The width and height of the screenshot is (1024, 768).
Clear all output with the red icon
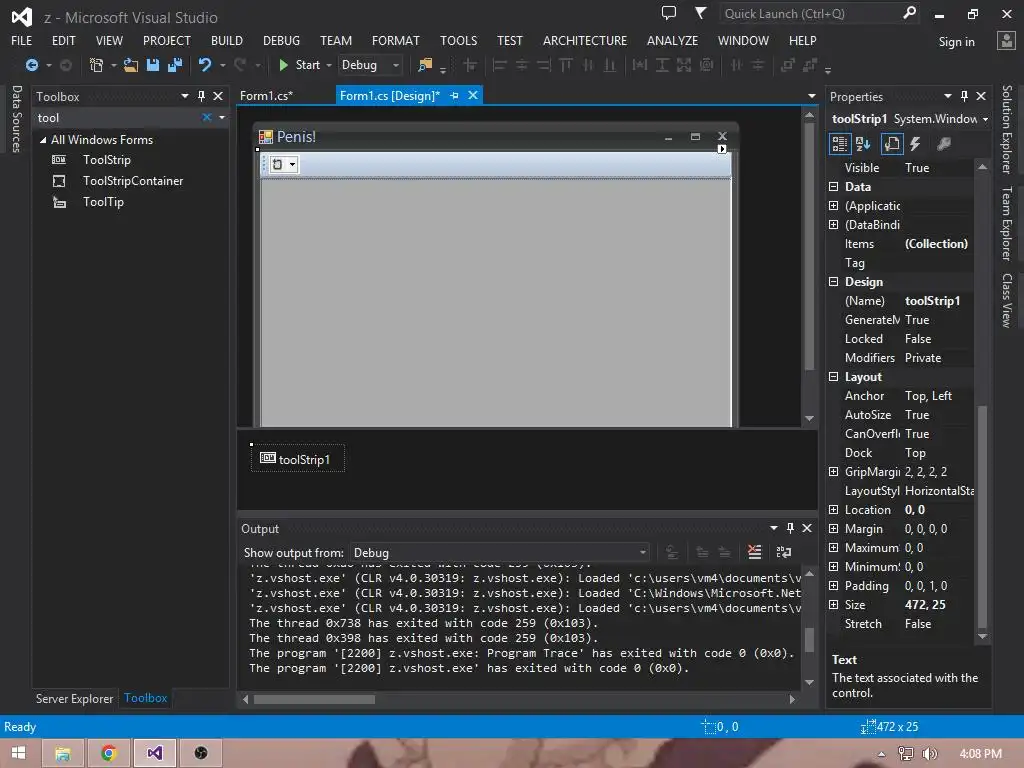tap(754, 552)
